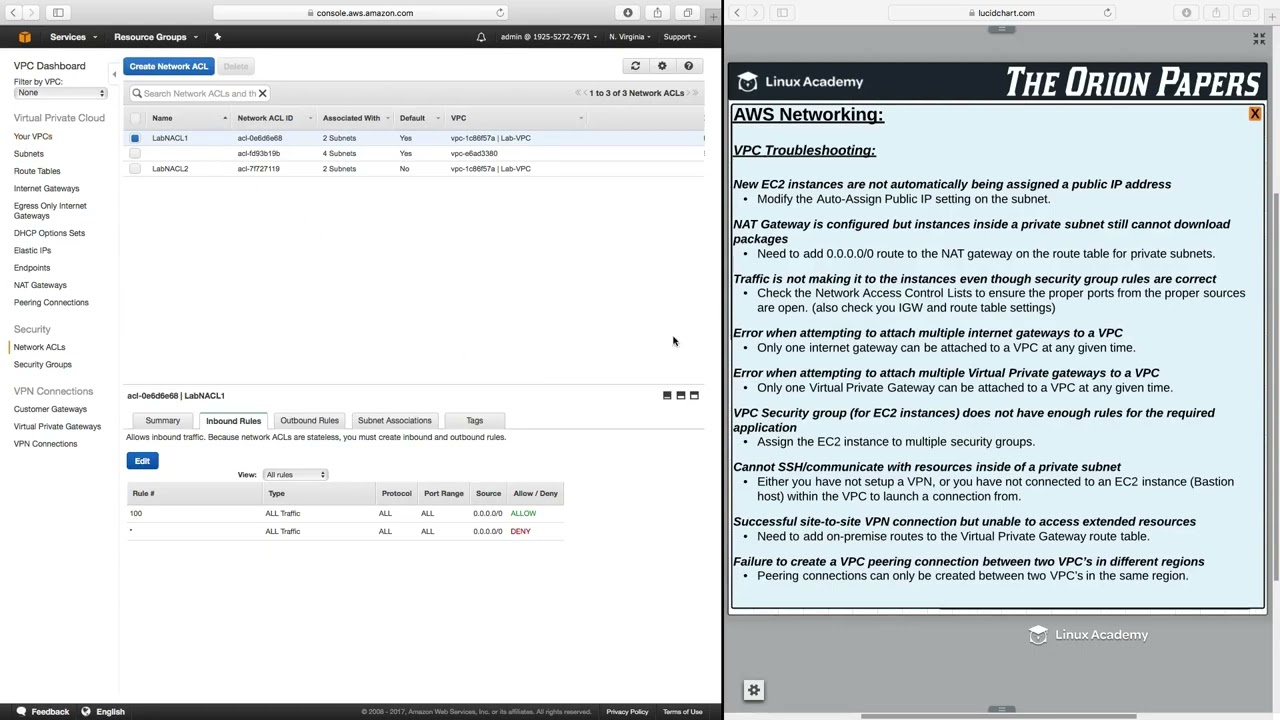
Task: Open VPC Dashboard heading link
Action: click(x=50, y=66)
